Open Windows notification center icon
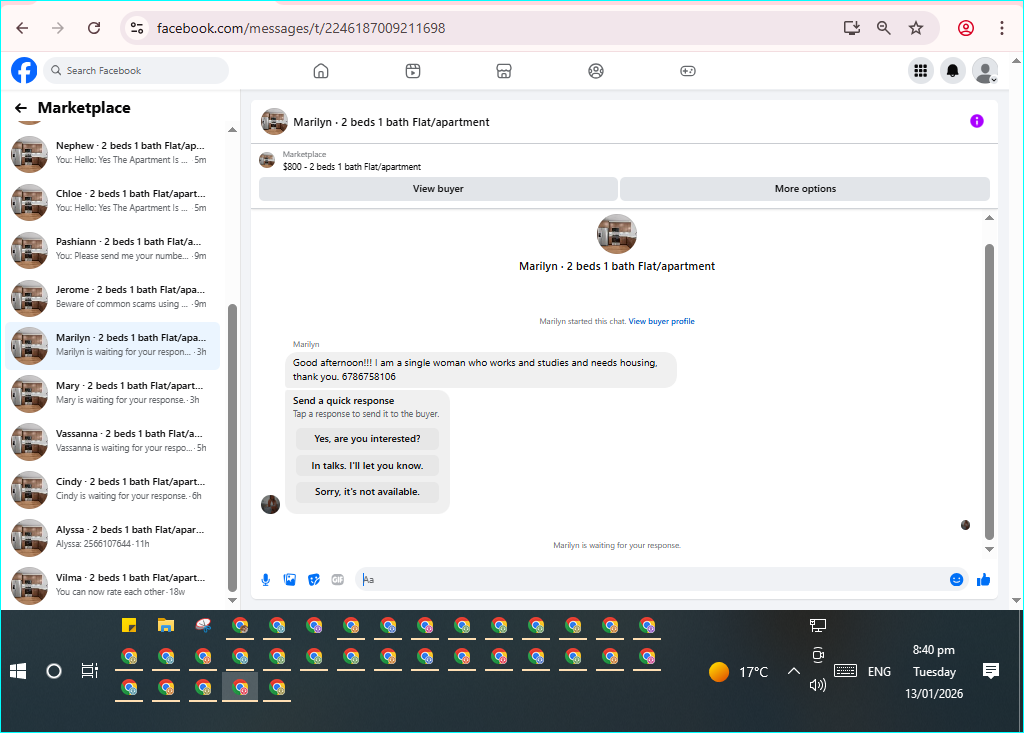The height and width of the screenshot is (733, 1024). pyautogui.click(x=991, y=671)
